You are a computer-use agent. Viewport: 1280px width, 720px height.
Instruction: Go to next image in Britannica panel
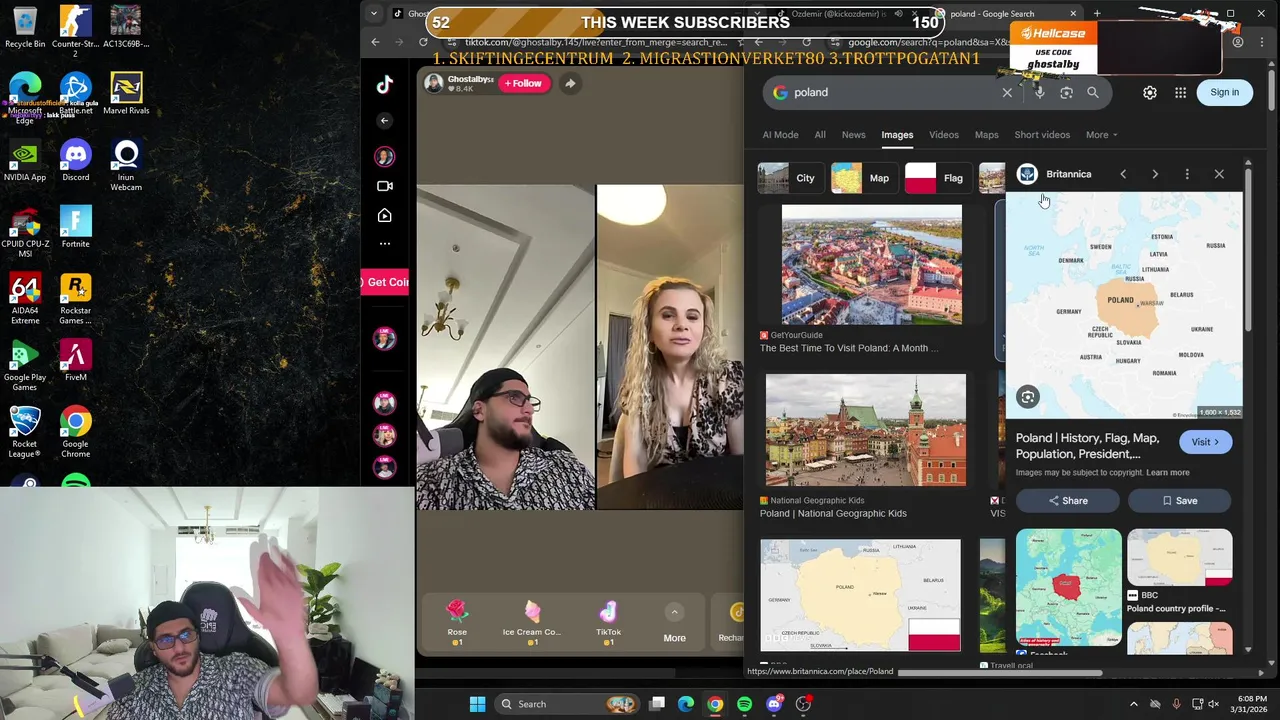coord(1155,174)
